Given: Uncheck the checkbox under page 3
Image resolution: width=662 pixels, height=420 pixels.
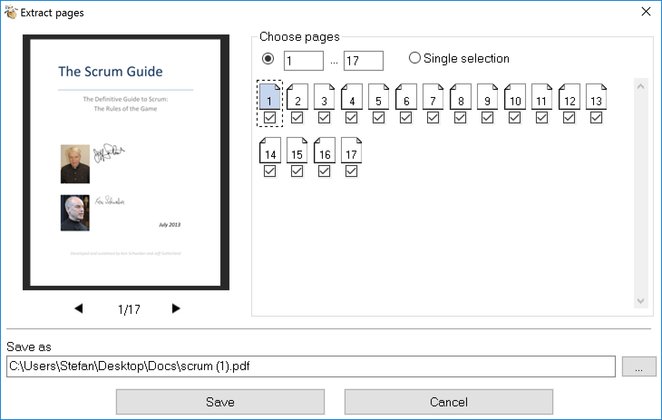Looking at the screenshot, I should tap(324, 117).
